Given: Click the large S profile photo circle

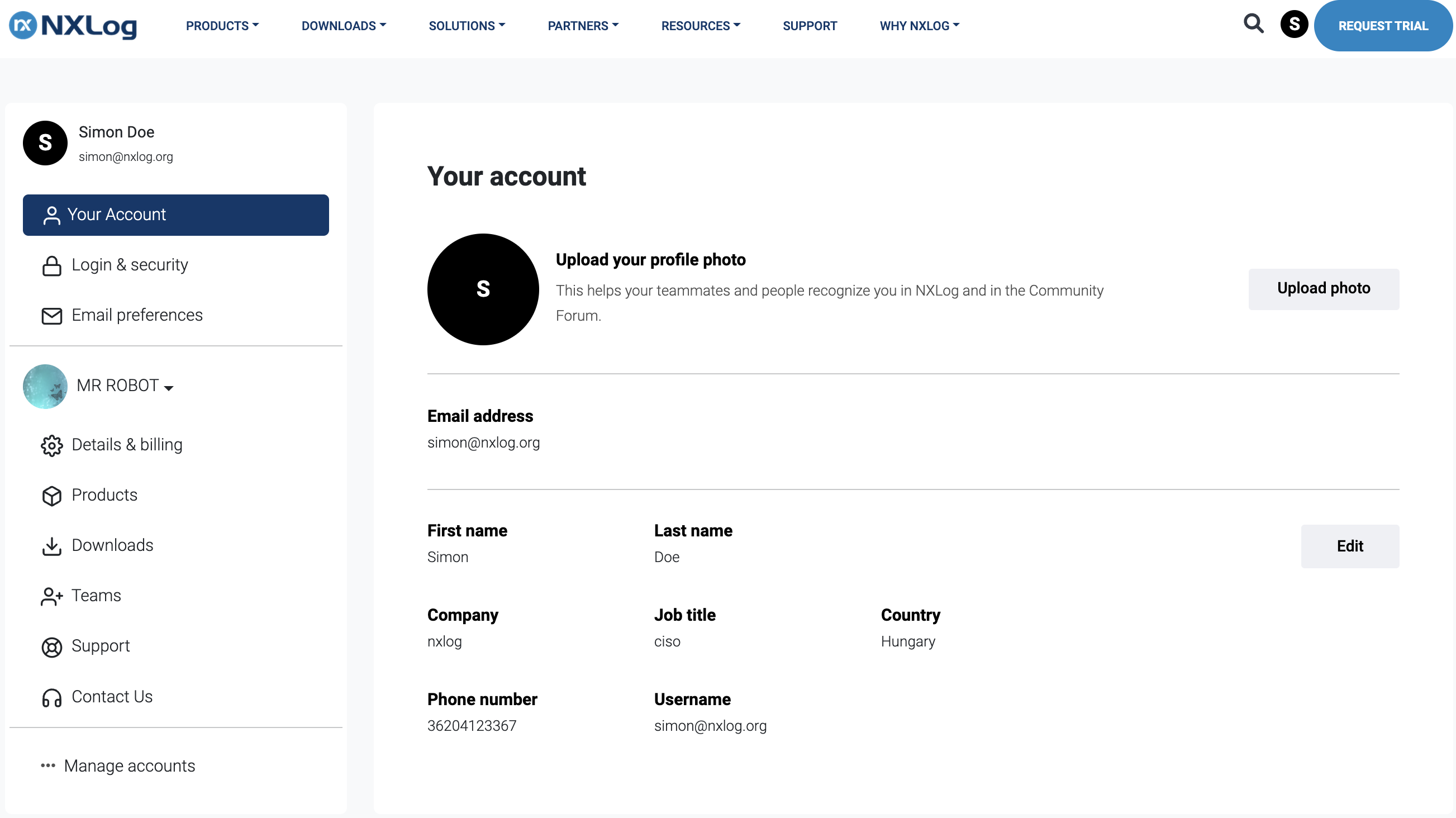Looking at the screenshot, I should click(483, 289).
